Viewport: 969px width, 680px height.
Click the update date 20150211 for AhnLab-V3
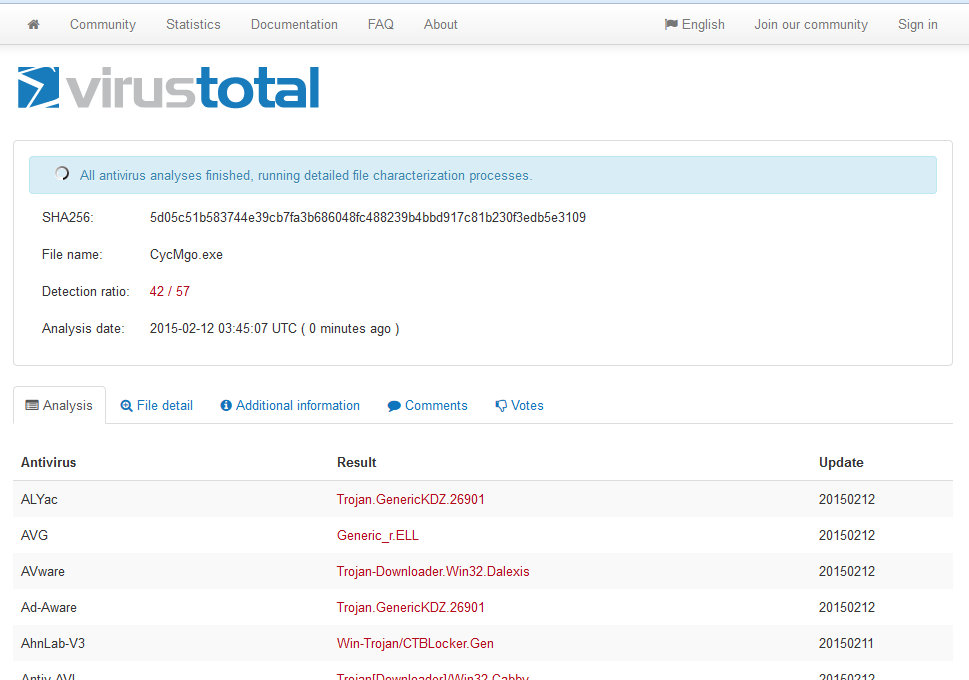coord(846,644)
